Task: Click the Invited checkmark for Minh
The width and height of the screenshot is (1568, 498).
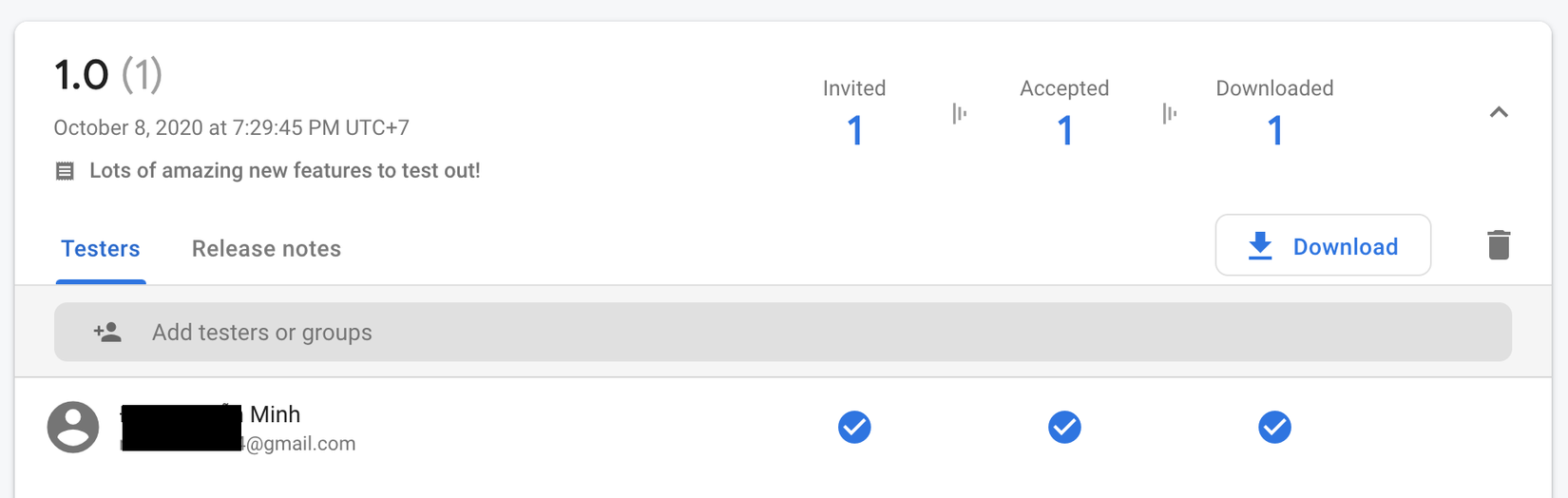Action: coord(854,427)
